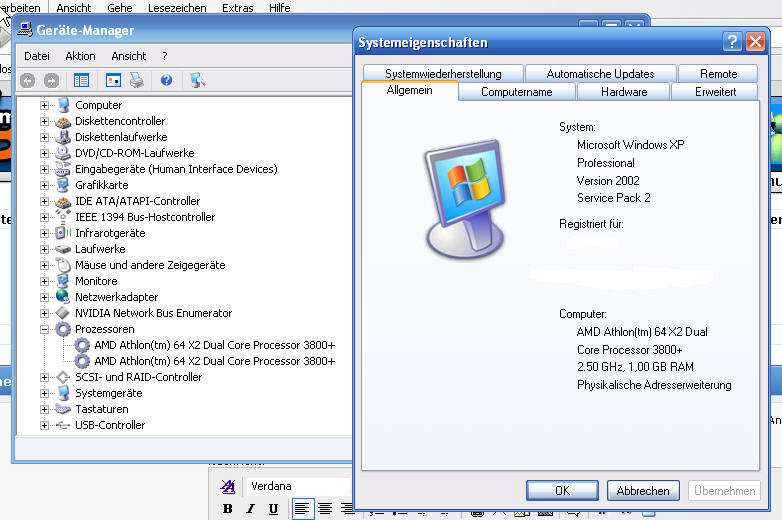Image resolution: width=782 pixels, height=520 pixels.
Task: Switch to the Erweitert tab
Action: pos(715,92)
